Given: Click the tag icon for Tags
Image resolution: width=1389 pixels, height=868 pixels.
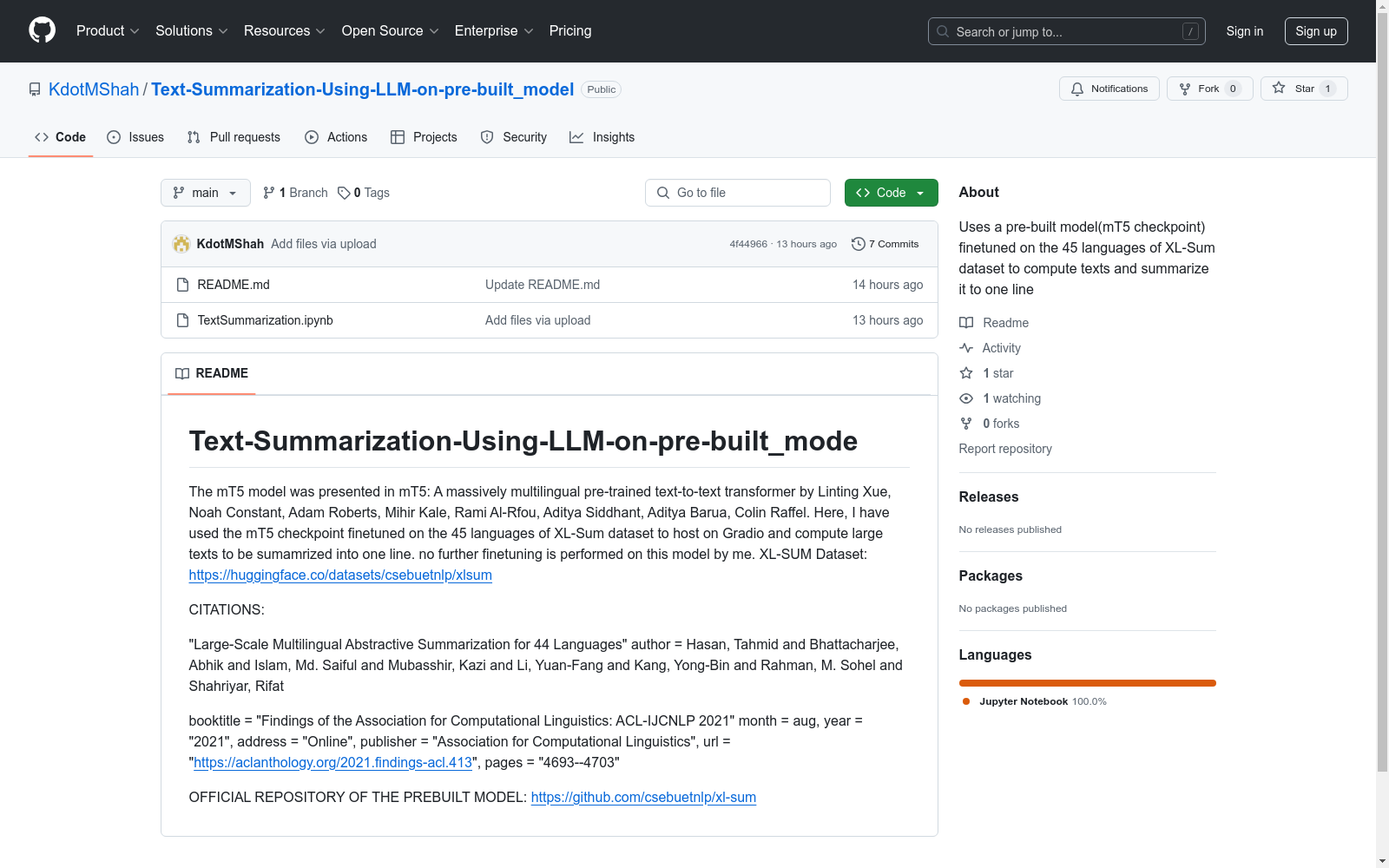Looking at the screenshot, I should (344, 193).
